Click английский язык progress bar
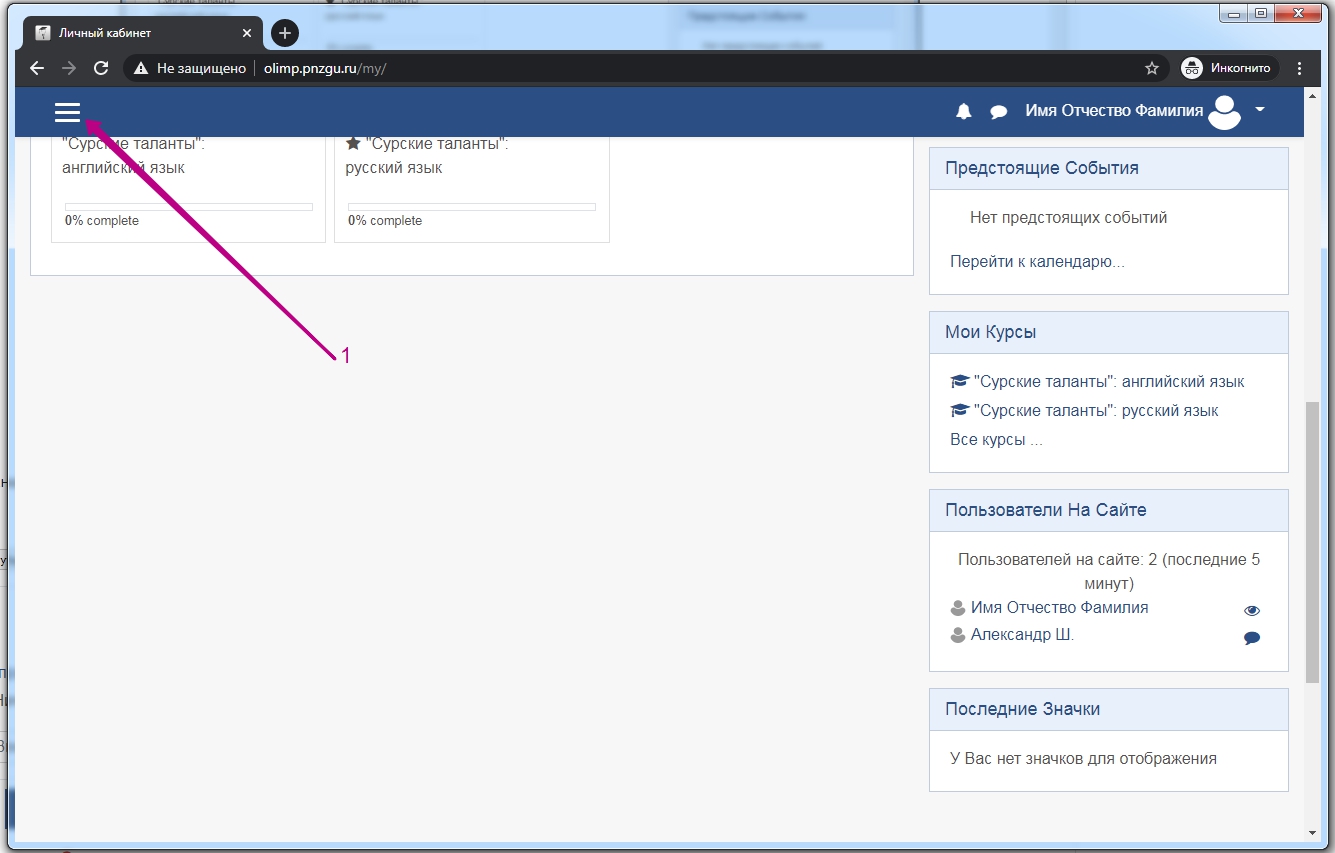Image resolution: width=1335 pixels, height=853 pixels. (x=189, y=207)
